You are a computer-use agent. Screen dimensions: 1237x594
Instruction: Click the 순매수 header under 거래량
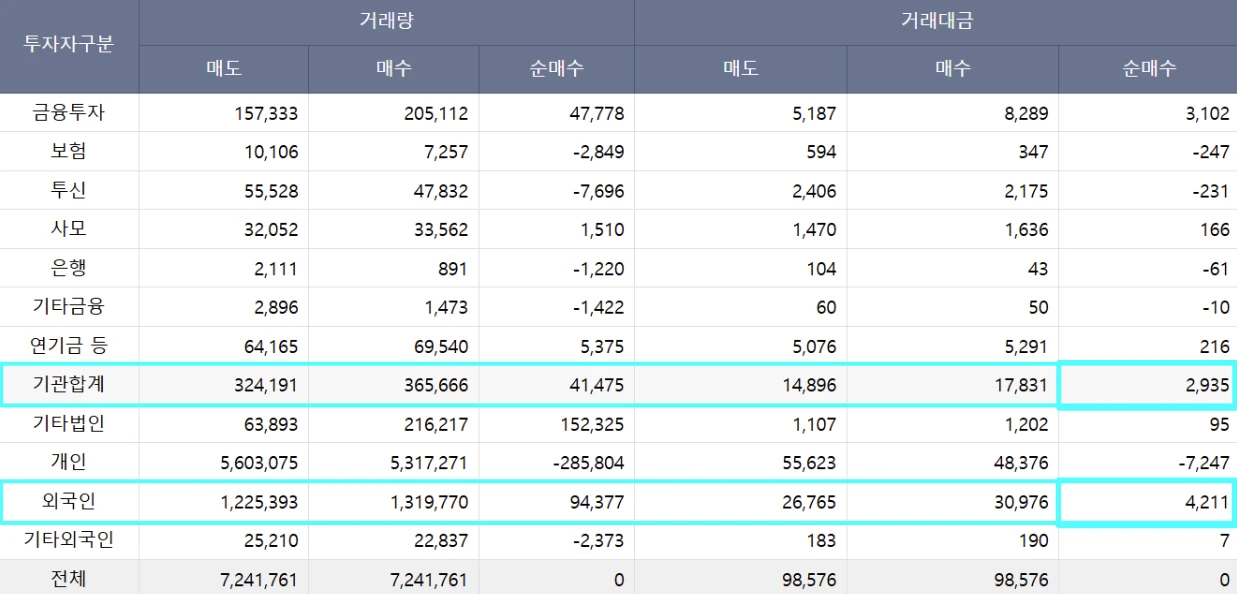pyautogui.click(x=556, y=69)
